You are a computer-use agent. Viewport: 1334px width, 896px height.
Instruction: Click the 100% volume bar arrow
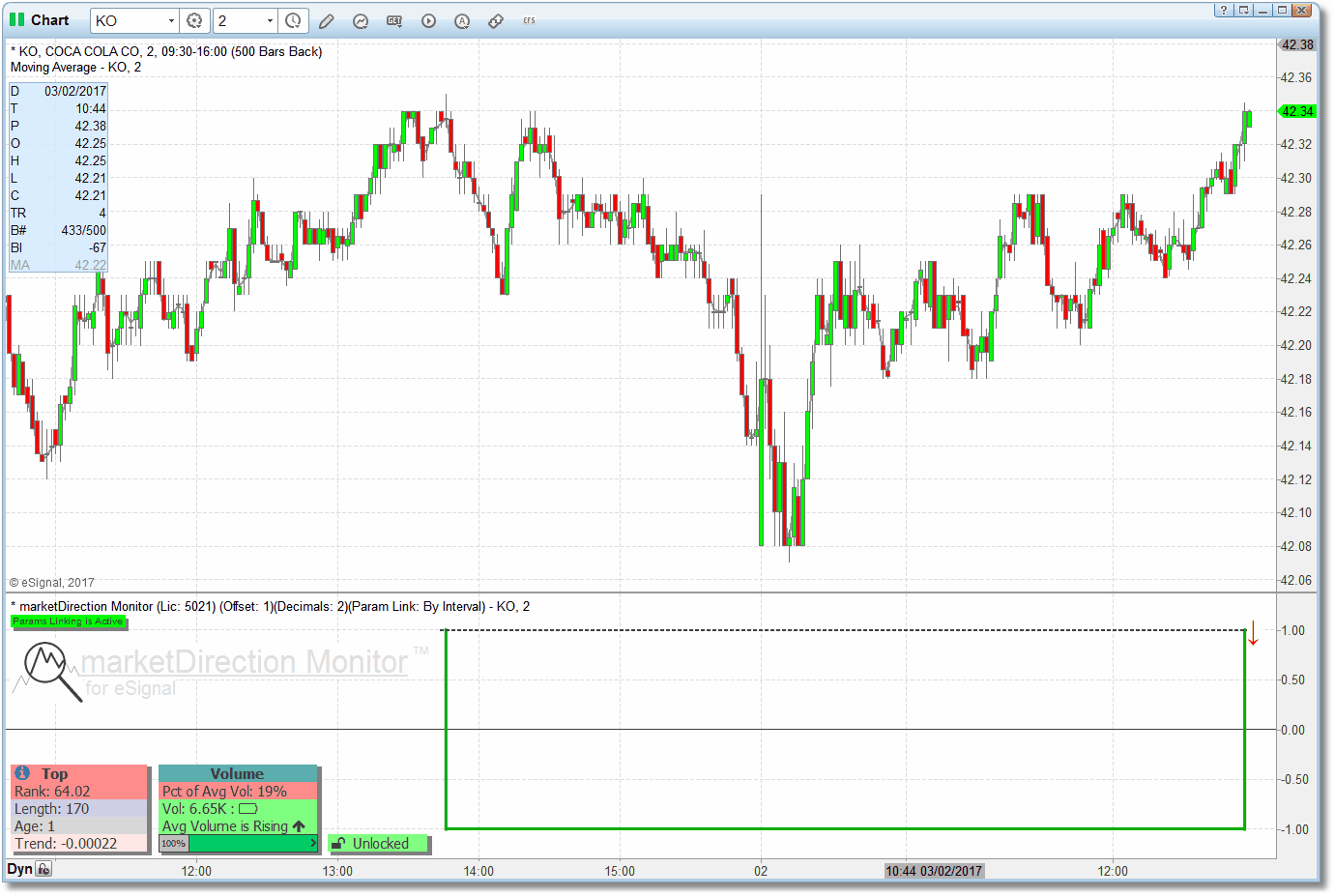(x=313, y=844)
